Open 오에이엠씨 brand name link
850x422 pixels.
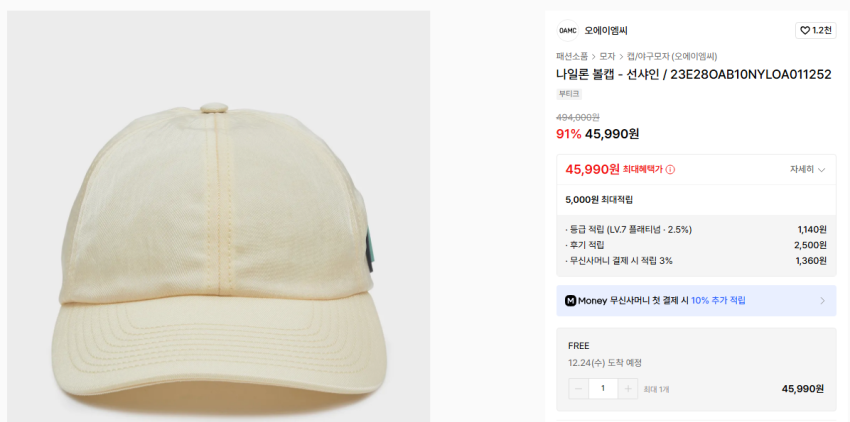coord(606,30)
